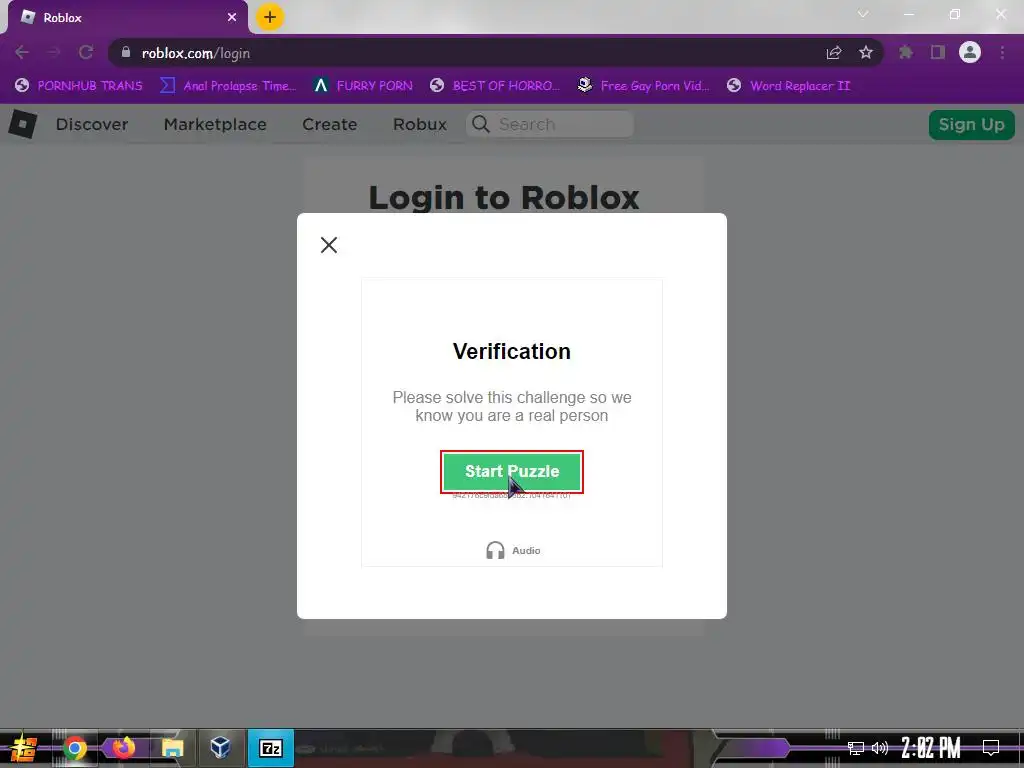Open the Windows Start menu

24,748
